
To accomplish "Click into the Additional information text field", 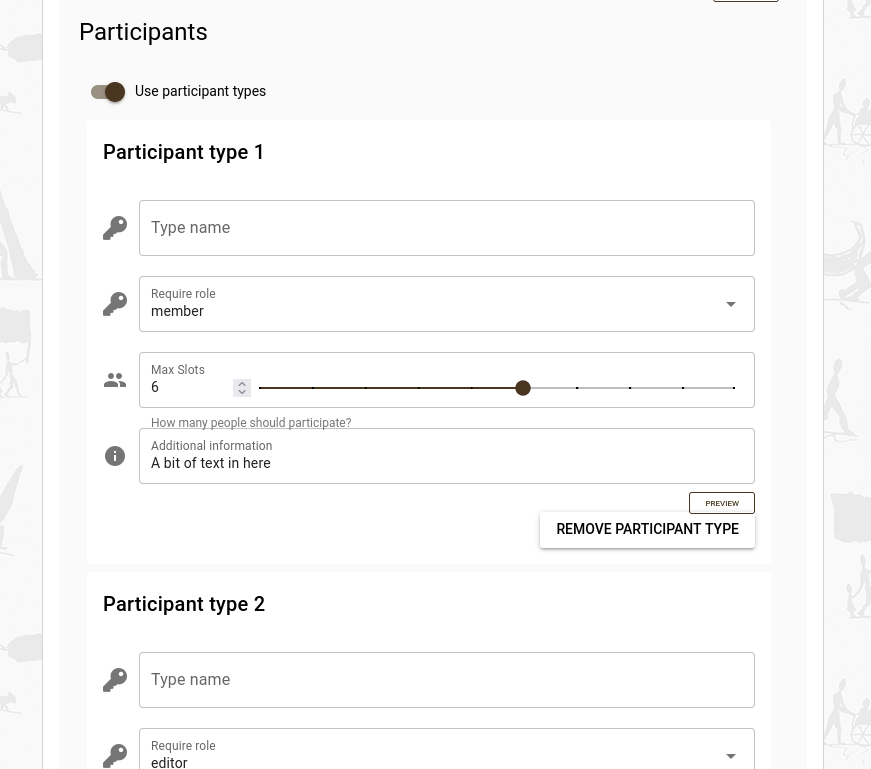I will pos(446,463).
